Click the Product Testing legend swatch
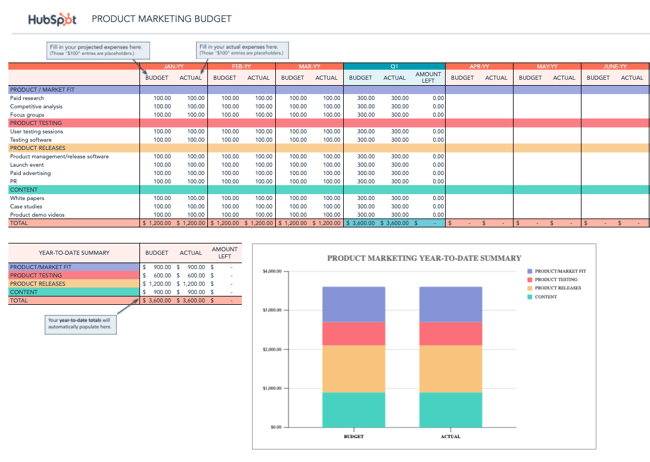Viewport: 650px width, 462px height. click(x=530, y=280)
